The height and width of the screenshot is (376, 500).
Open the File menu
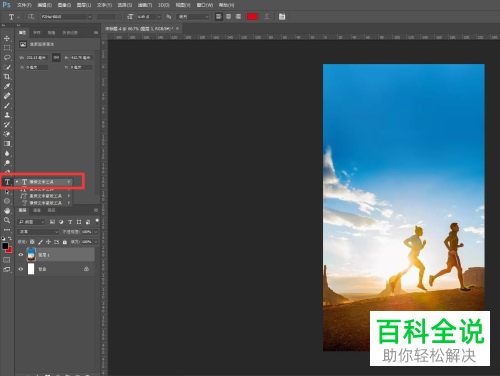pos(24,5)
